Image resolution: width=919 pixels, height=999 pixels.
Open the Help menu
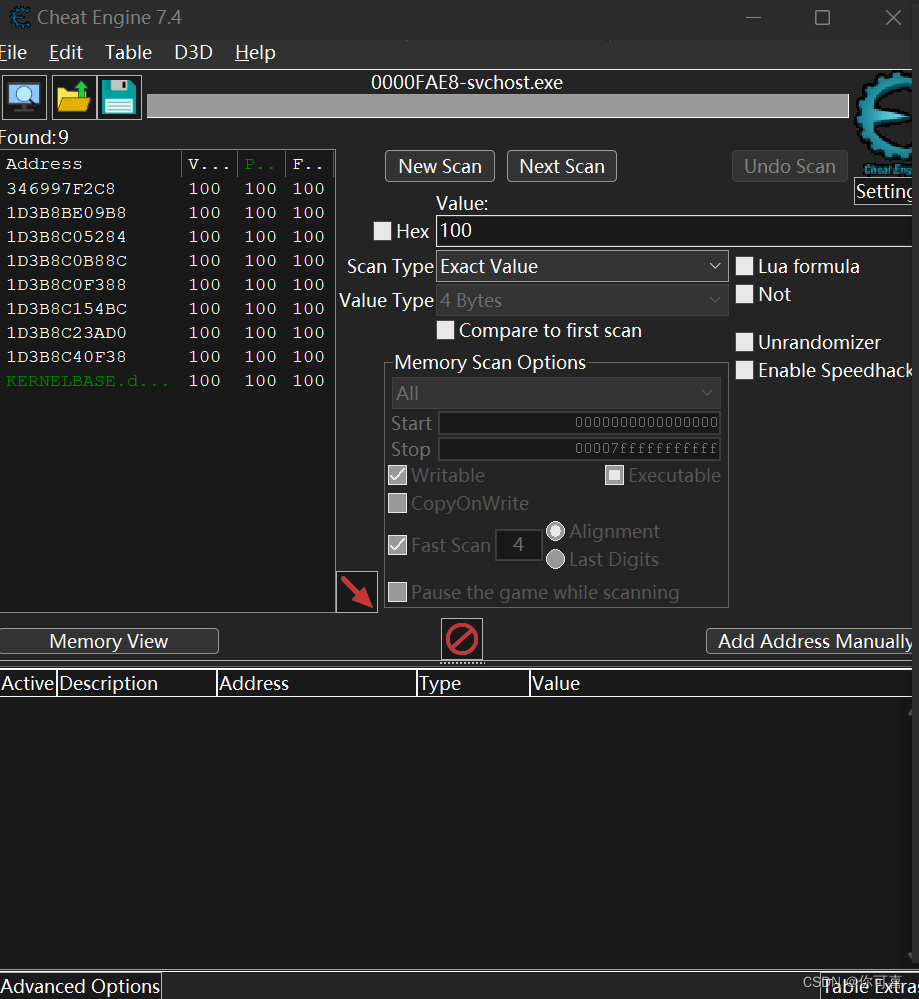click(255, 52)
